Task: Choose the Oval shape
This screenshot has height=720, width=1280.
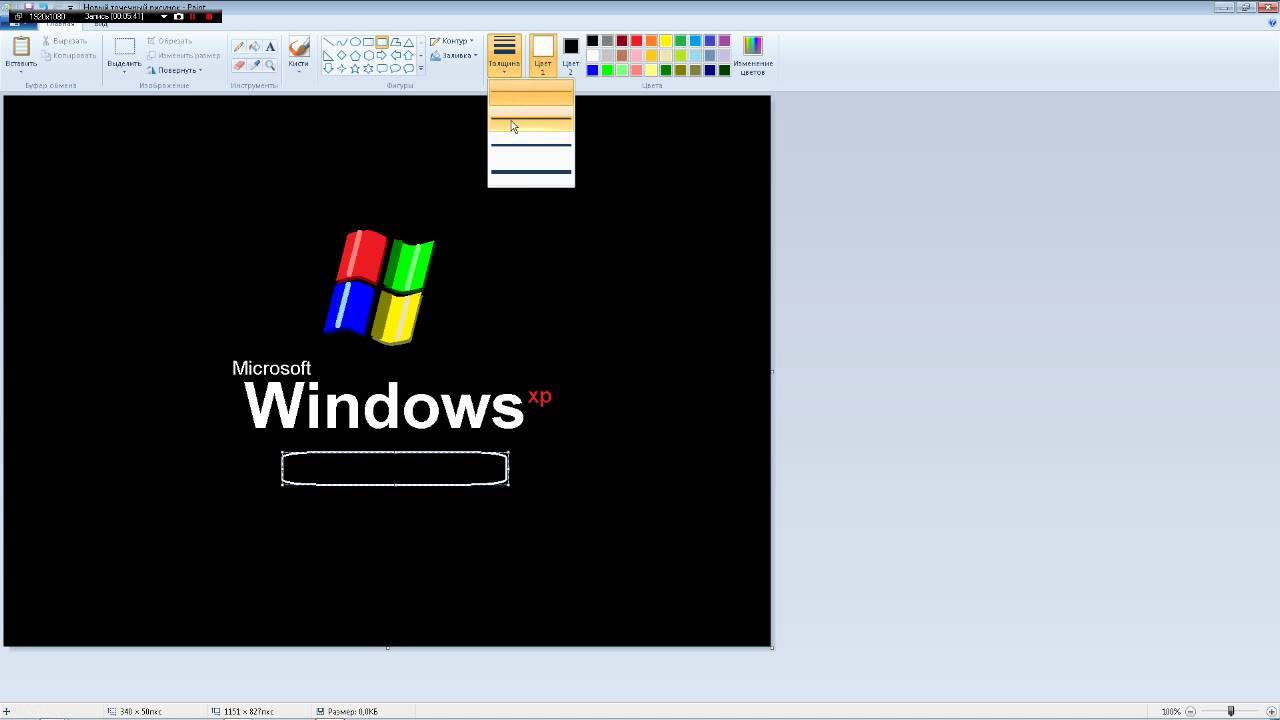Action: 355,41
